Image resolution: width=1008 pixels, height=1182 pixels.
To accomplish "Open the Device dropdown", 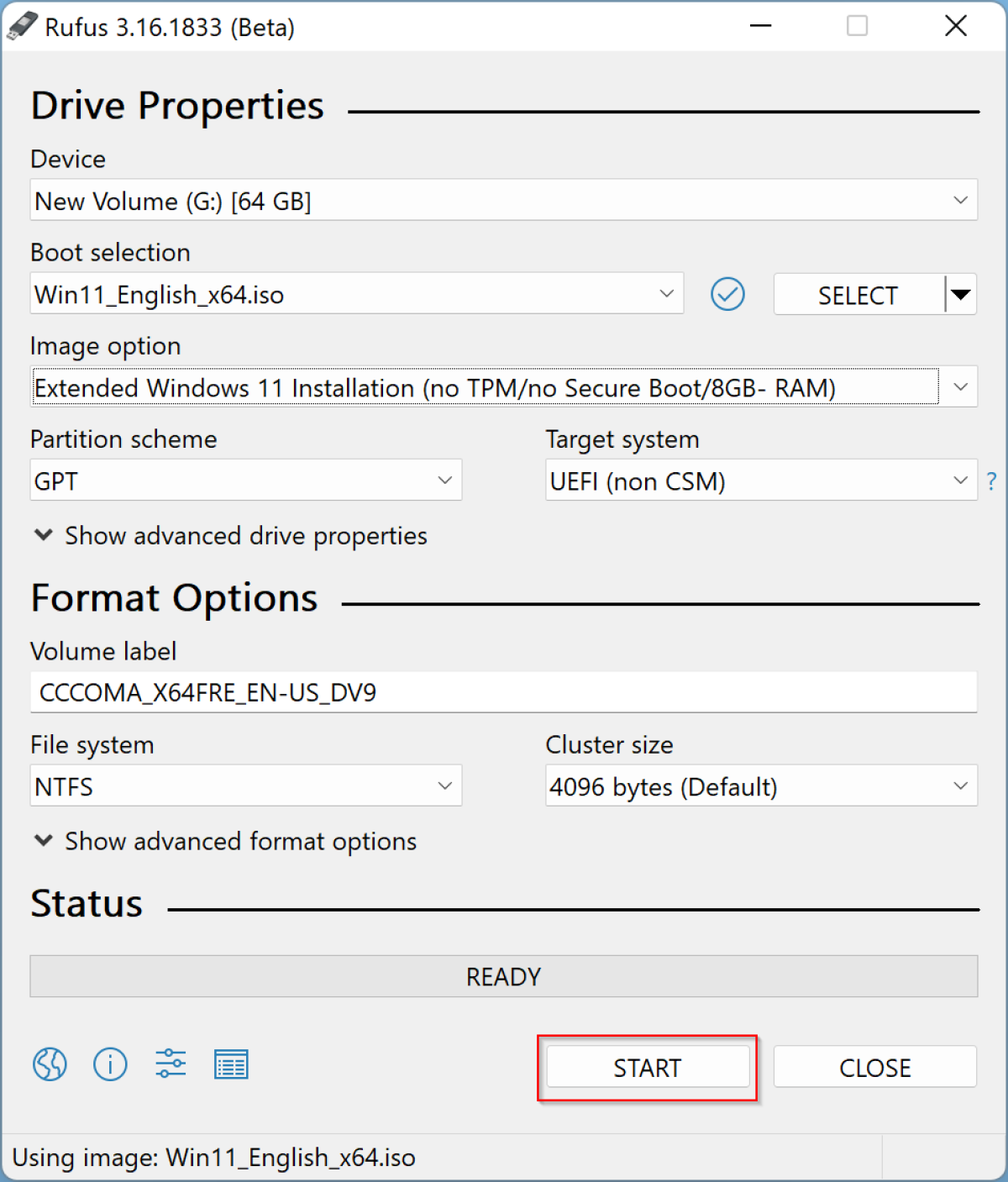I will pyautogui.click(x=504, y=200).
